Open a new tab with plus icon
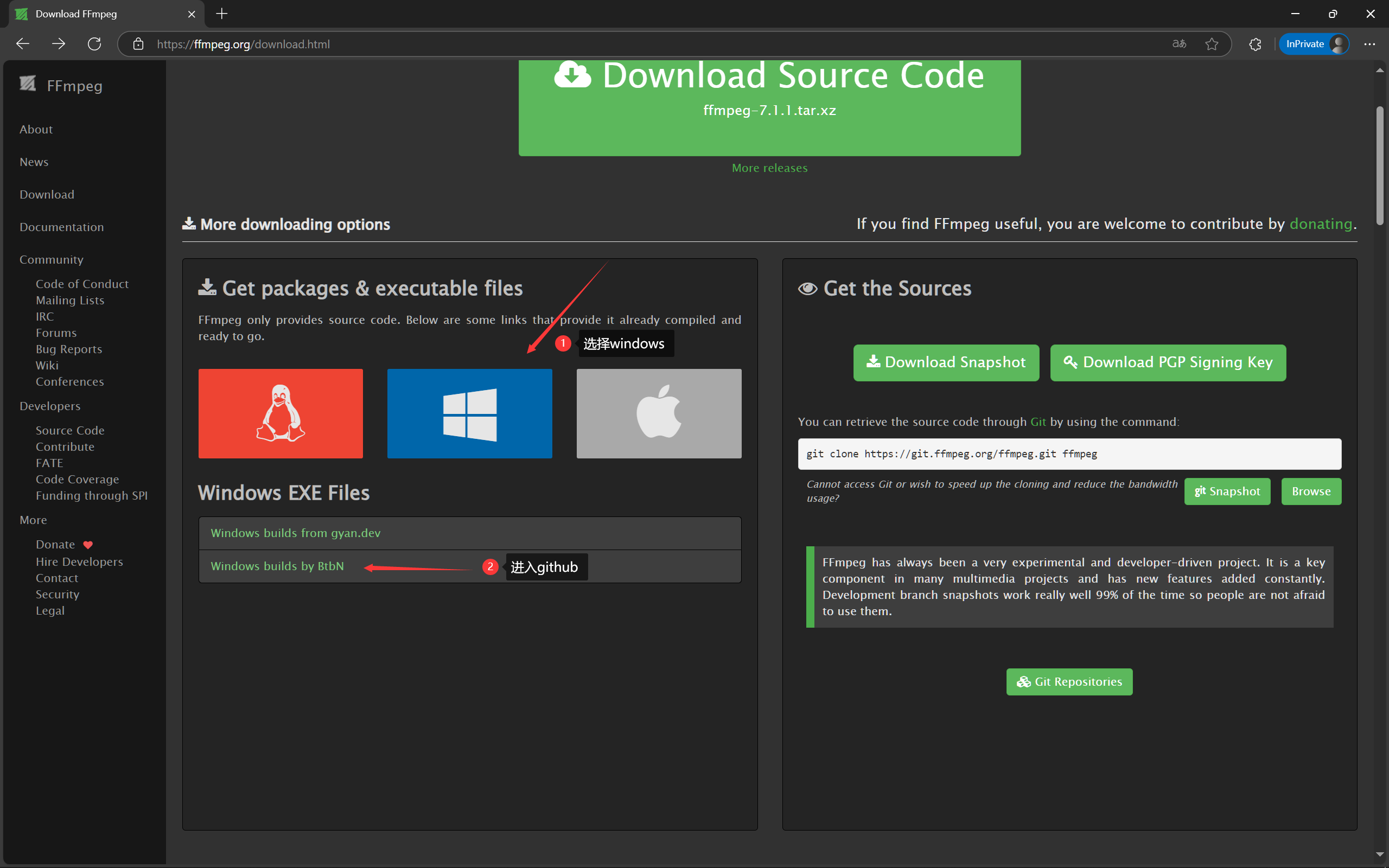 coord(222,14)
